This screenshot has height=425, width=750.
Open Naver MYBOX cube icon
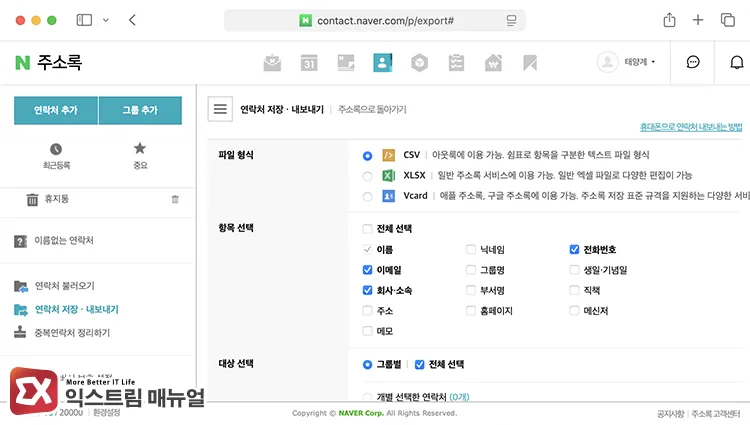click(419, 63)
